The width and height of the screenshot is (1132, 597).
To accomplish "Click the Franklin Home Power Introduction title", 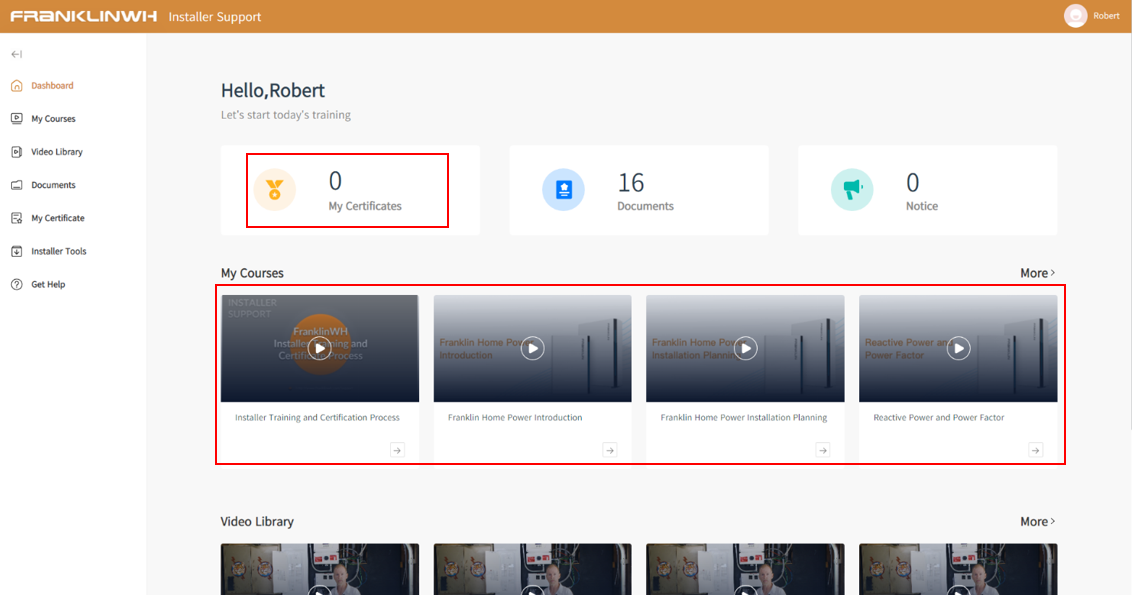I will coord(515,417).
